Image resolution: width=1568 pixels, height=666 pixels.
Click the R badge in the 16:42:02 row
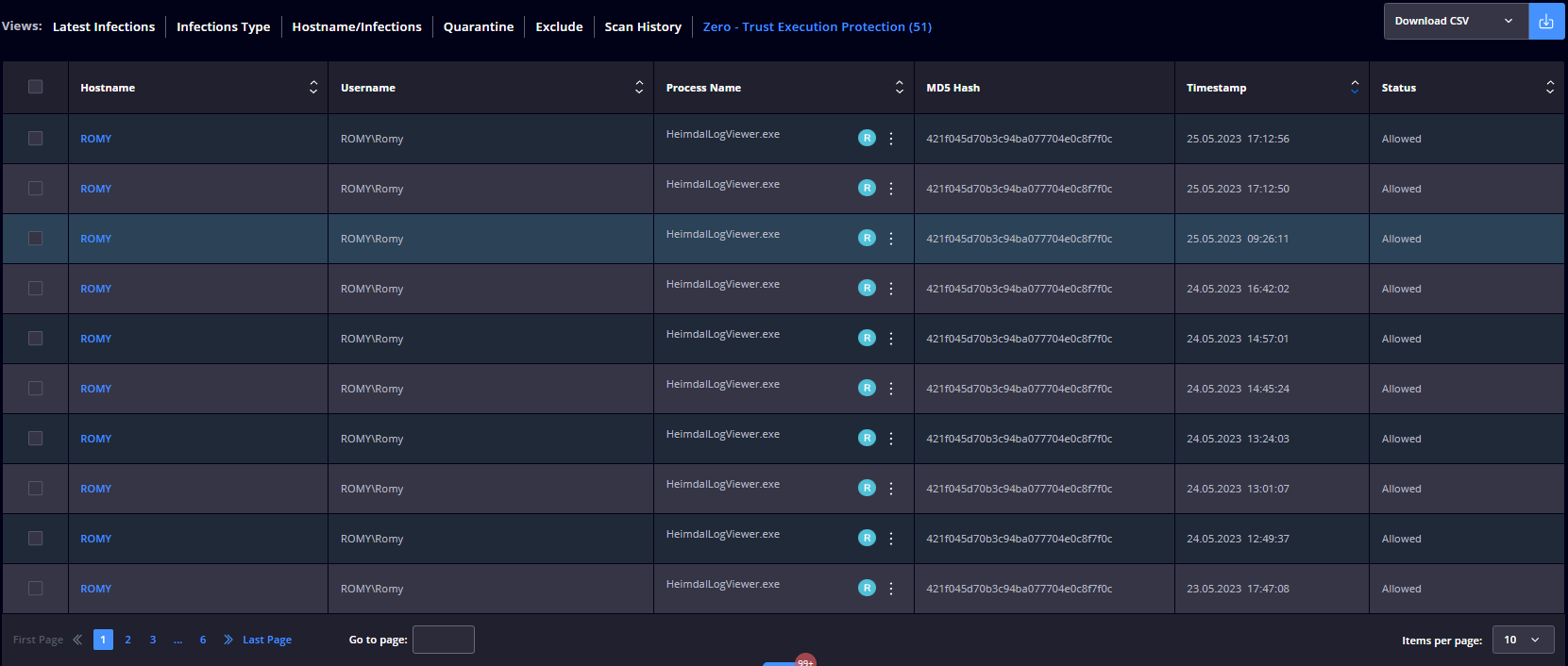(867, 288)
